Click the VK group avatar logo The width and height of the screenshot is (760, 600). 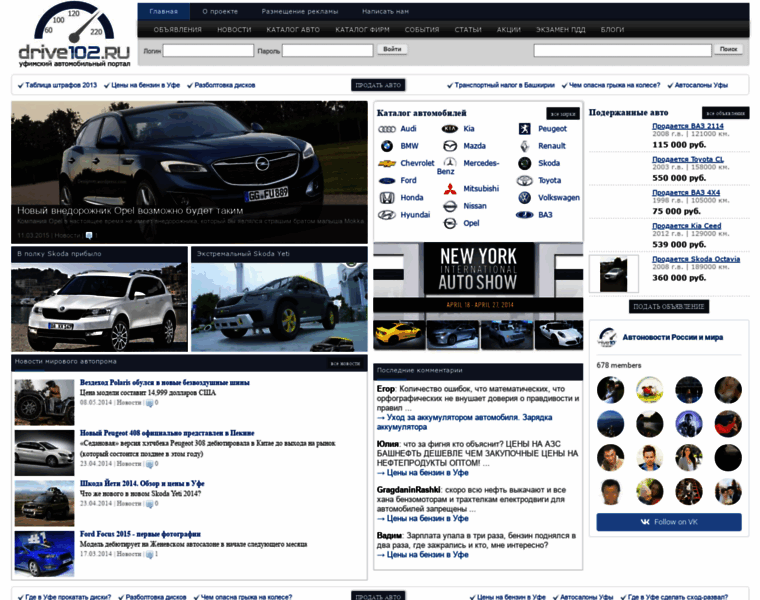tap(607, 337)
